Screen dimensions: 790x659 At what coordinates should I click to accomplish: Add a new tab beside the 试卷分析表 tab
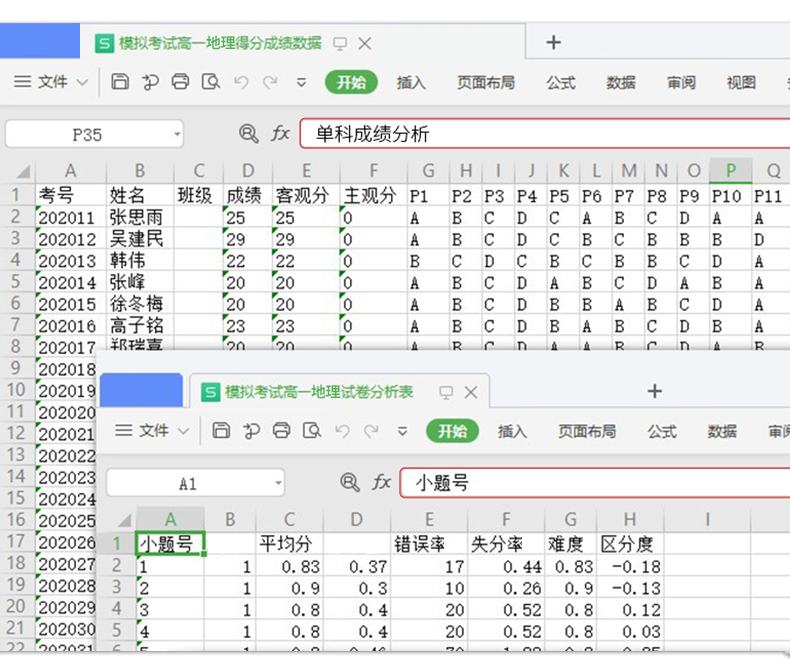(x=654, y=391)
